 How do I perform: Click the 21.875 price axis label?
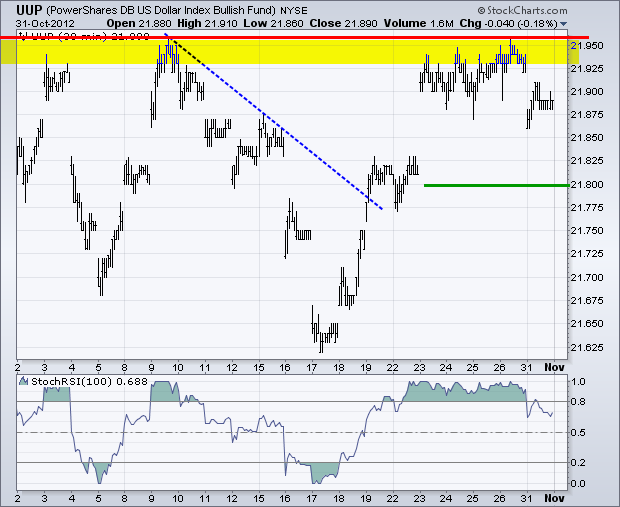tap(587, 115)
